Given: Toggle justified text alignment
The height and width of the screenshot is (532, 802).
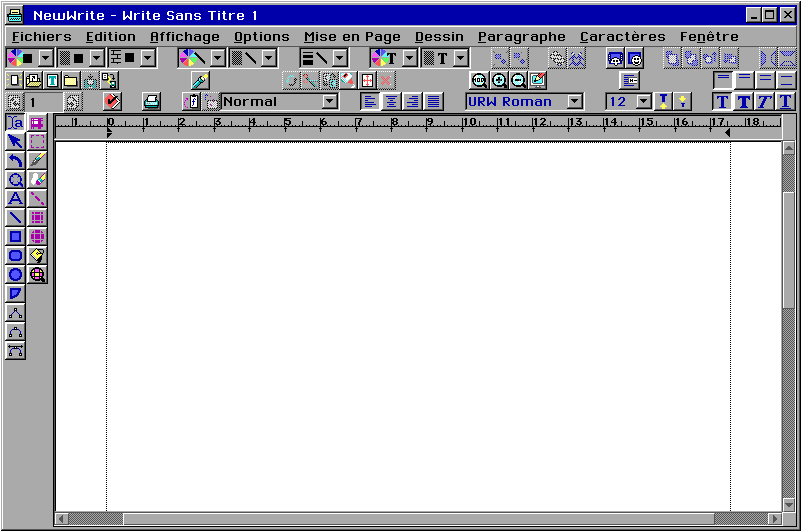Looking at the screenshot, I should click(433, 101).
